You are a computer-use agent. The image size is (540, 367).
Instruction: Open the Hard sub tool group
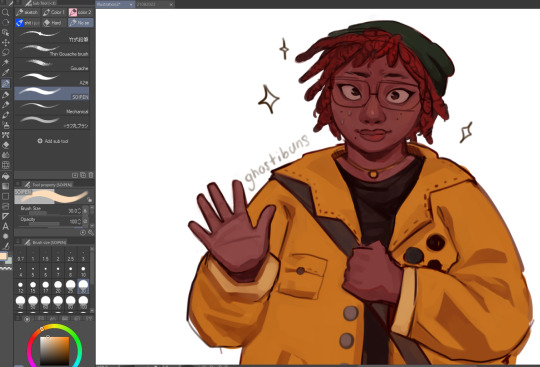54,23
